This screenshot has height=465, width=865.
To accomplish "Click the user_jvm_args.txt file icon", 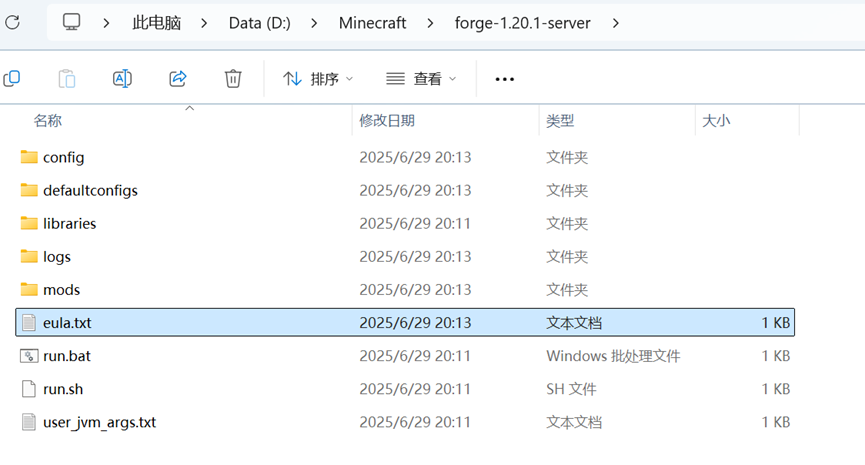I will click(29, 422).
